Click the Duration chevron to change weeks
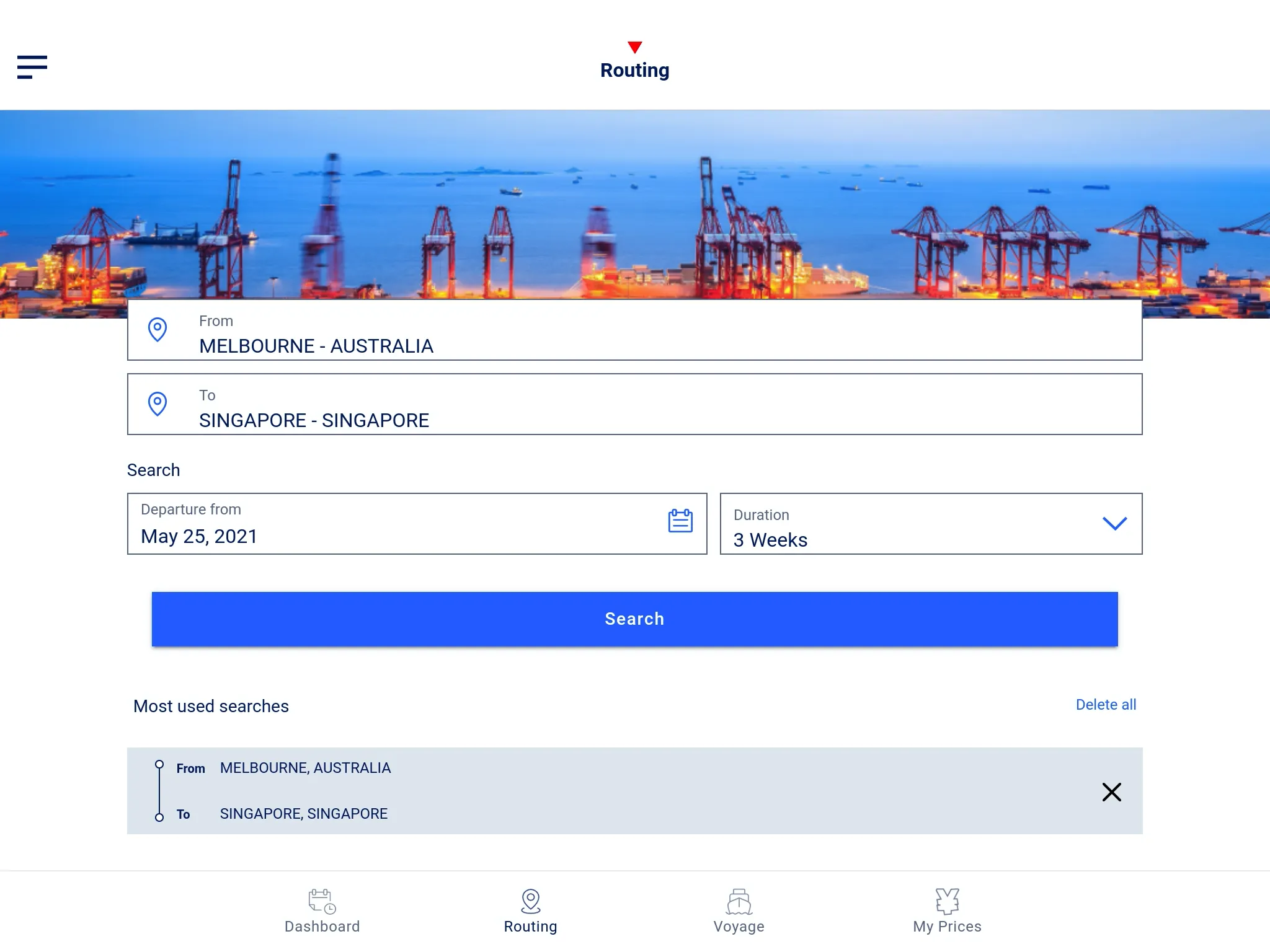The width and height of the screenshot is (1270, 952). pyautogui.click(x=1113, y=523)
